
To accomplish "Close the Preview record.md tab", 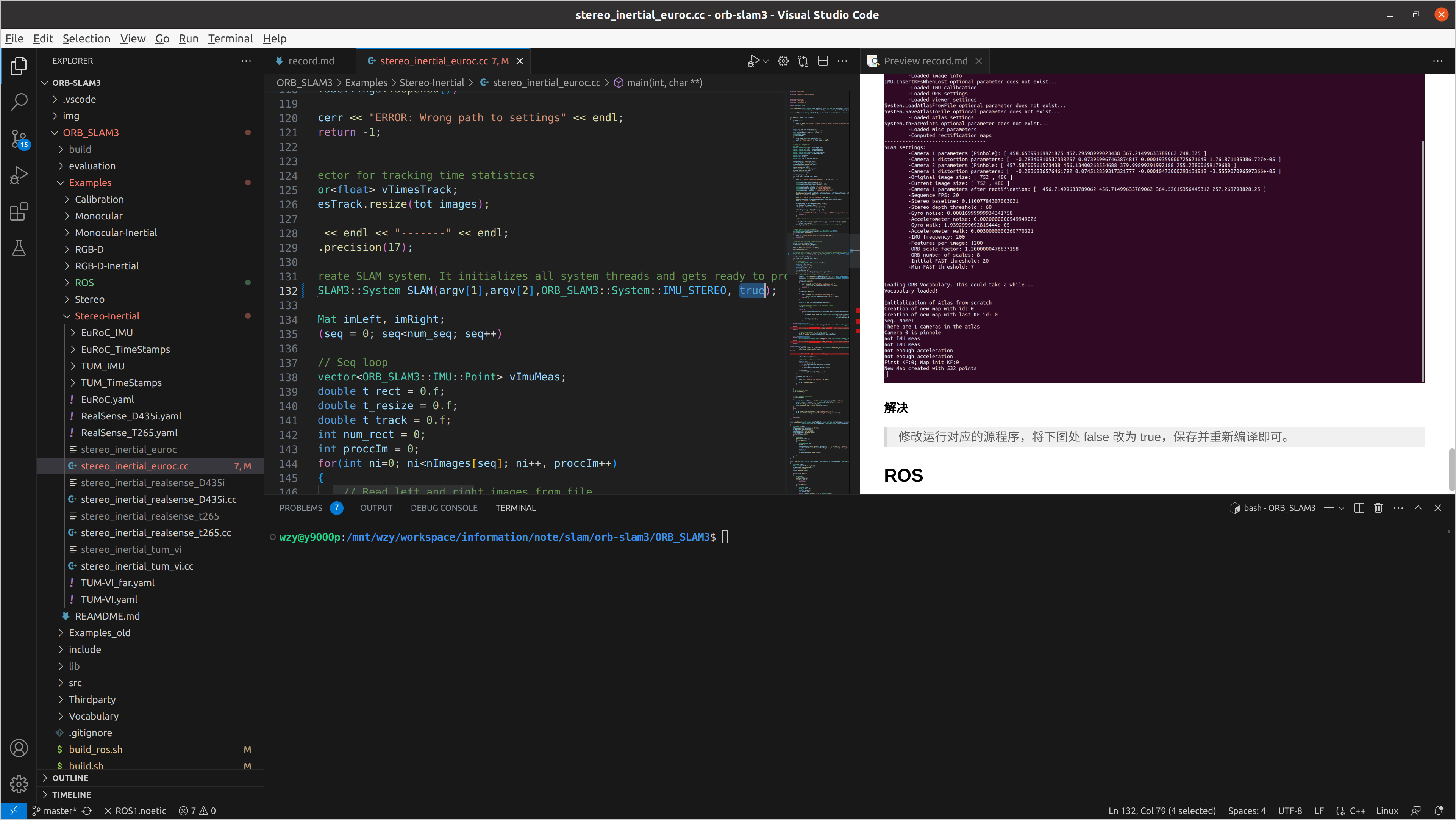I will click(x=978, y=61).
